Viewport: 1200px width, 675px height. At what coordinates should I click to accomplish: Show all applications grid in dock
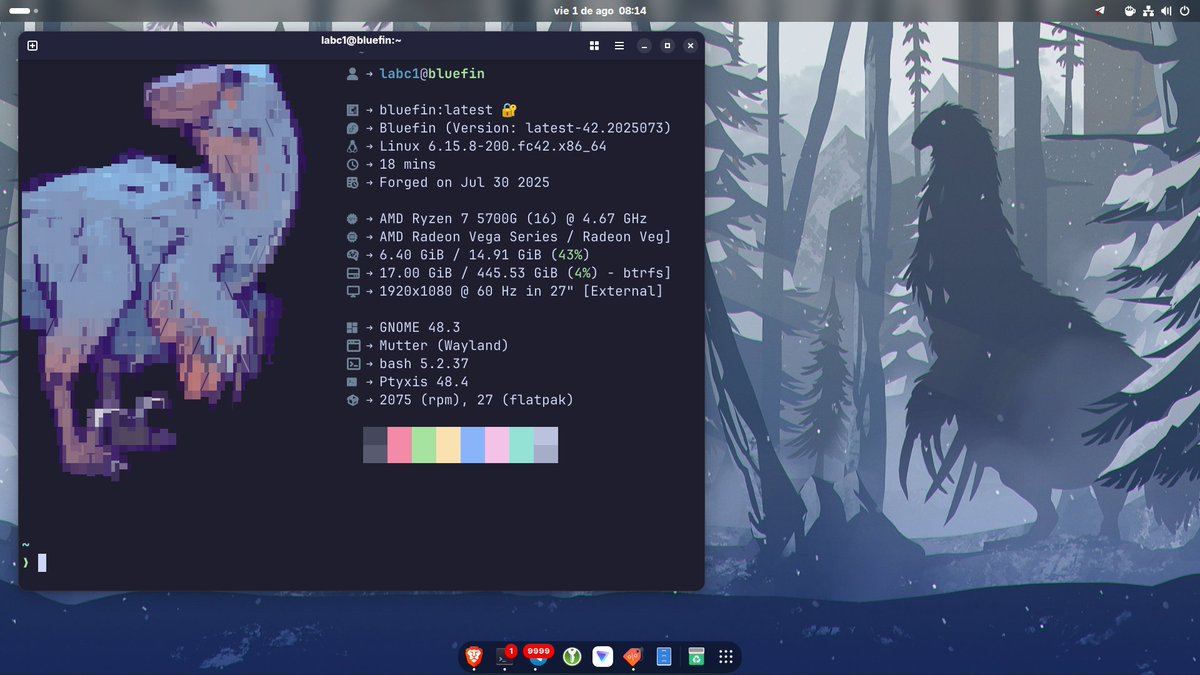coord(727,657)
